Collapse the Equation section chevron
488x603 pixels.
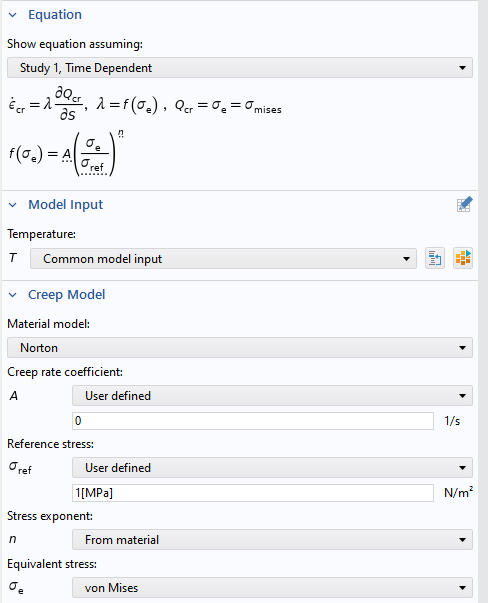pyautogui.click(x=13, y=15)
